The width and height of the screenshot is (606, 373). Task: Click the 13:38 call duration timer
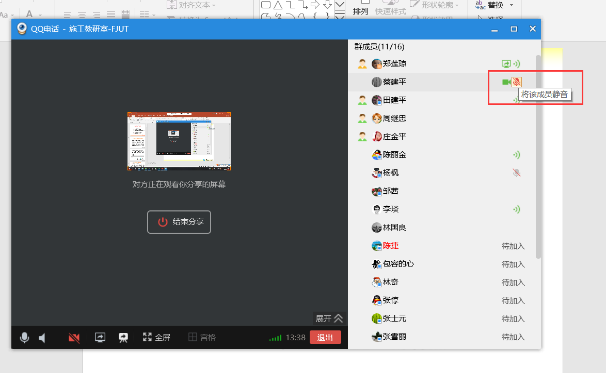click(296, 337)
